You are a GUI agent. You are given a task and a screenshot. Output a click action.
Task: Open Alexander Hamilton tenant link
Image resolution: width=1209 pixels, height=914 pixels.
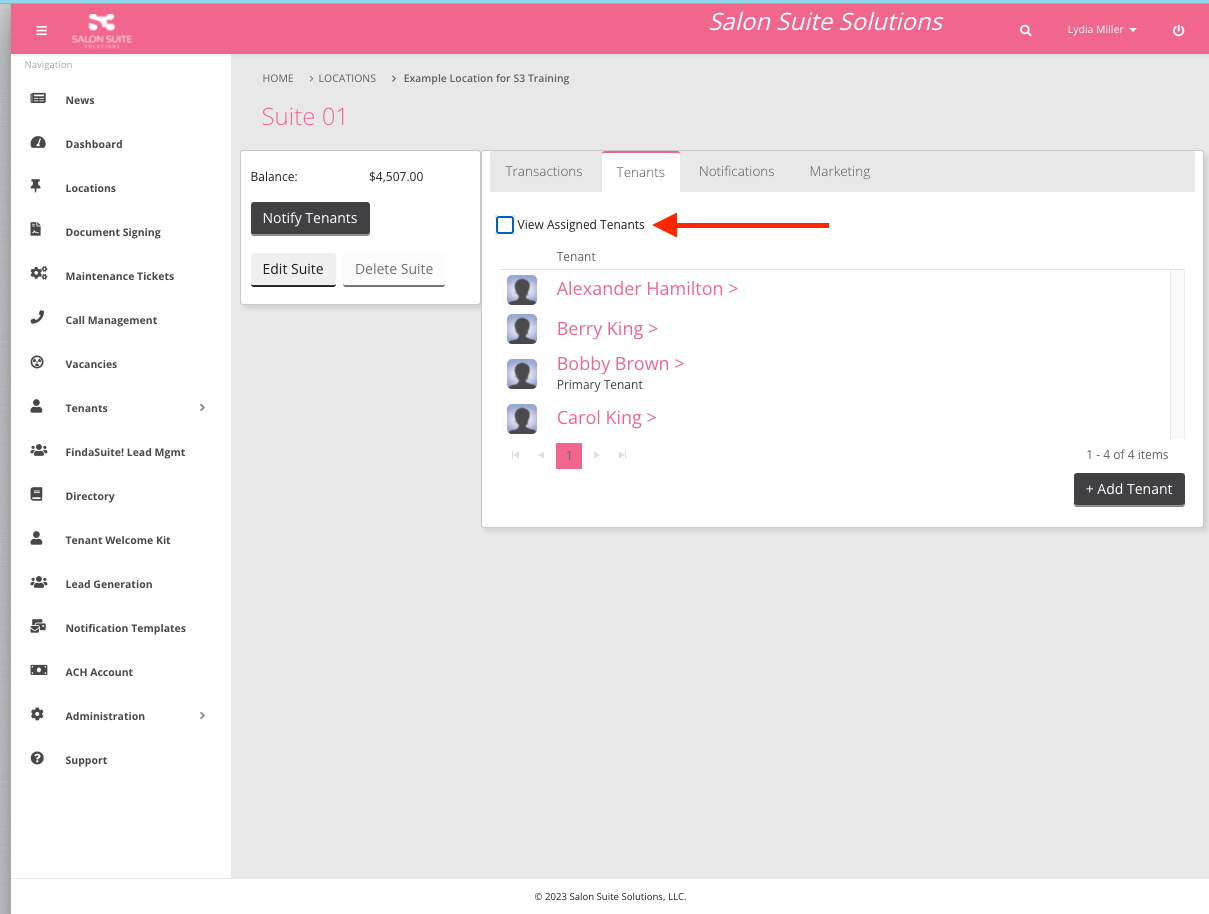tap(647, 288)
